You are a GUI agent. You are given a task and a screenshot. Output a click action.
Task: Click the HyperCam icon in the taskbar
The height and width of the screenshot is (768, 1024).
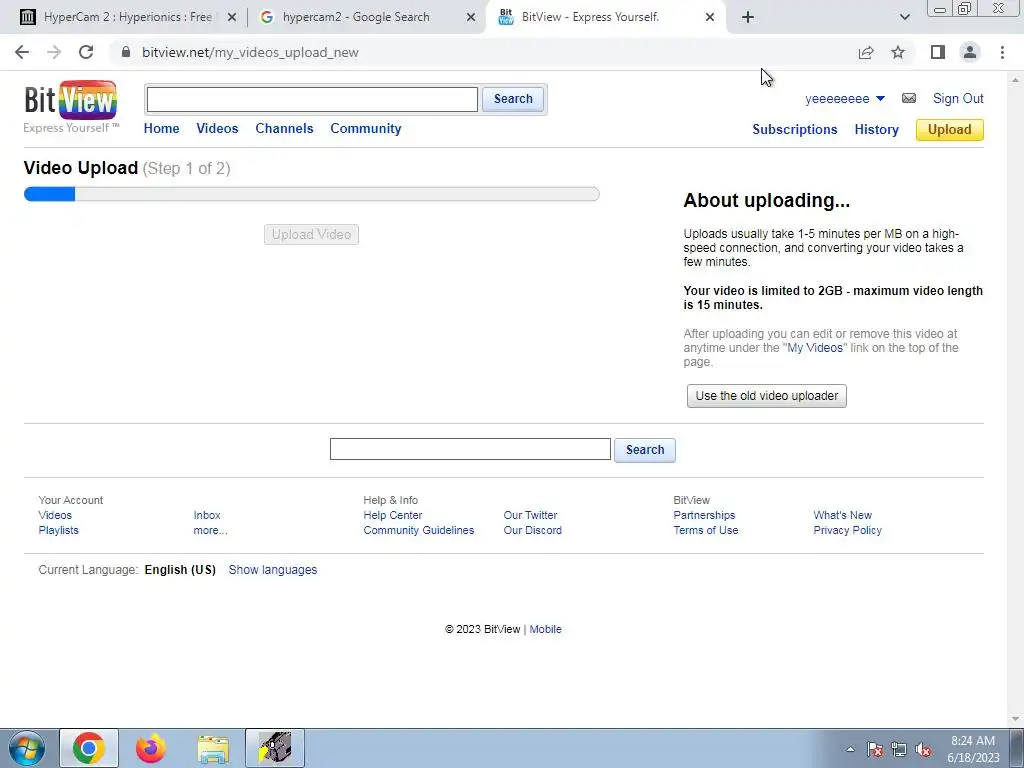pos(275,748)
